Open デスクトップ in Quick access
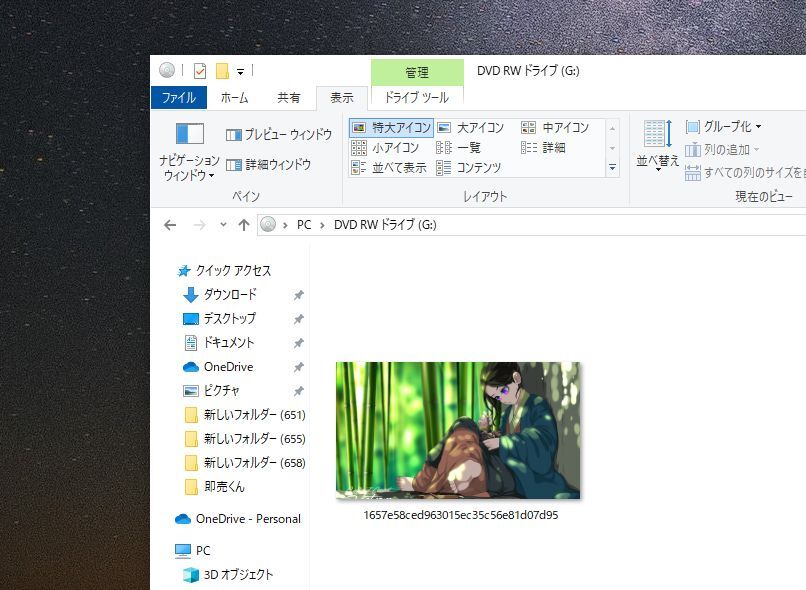 219,319
